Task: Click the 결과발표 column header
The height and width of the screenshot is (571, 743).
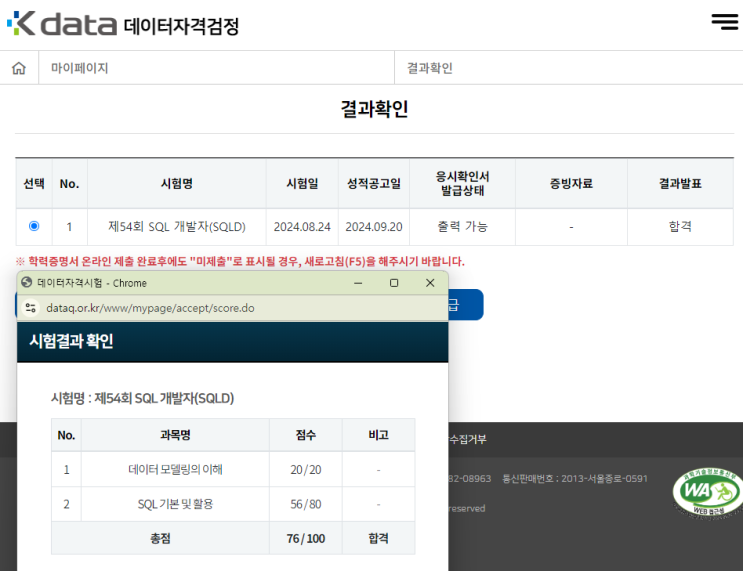Action: pos(680,183)
